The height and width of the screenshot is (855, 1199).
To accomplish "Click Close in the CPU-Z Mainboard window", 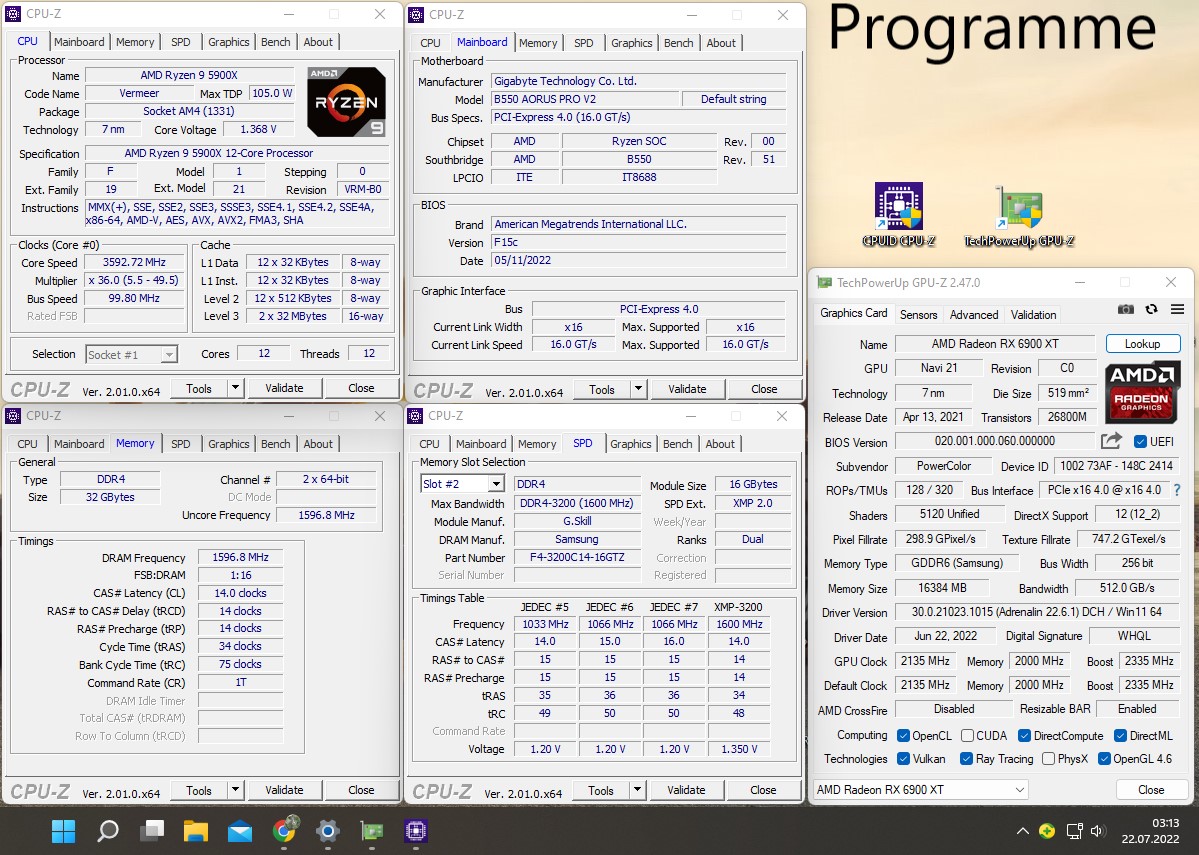I will (x=764, y=389).
